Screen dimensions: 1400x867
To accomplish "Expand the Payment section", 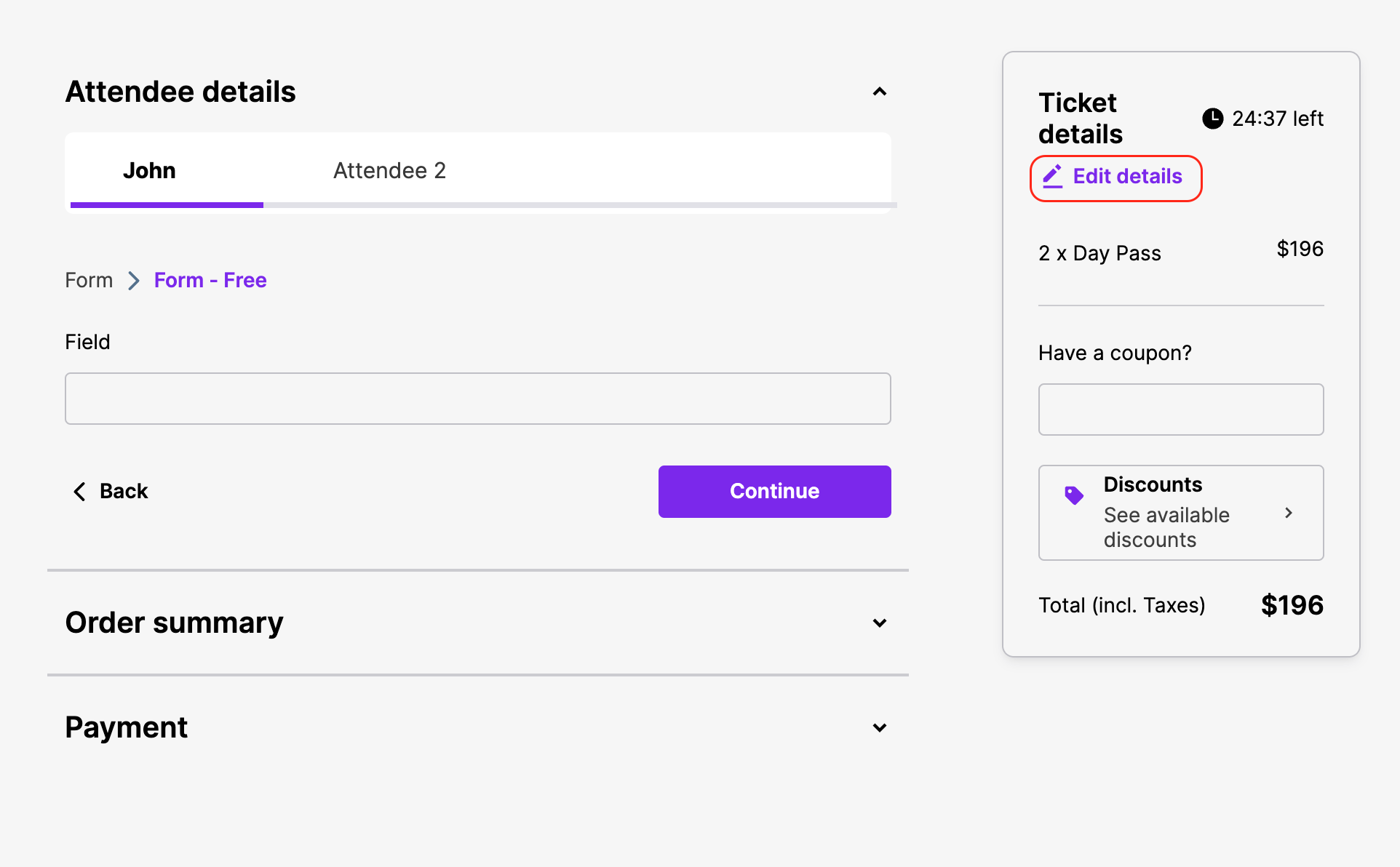I will coord(879,727).
